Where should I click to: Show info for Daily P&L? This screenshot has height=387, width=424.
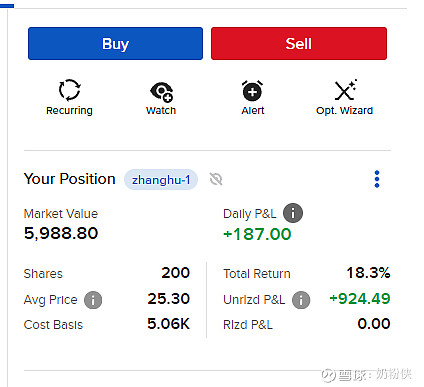pyautogui.click(x=293, y=213)
